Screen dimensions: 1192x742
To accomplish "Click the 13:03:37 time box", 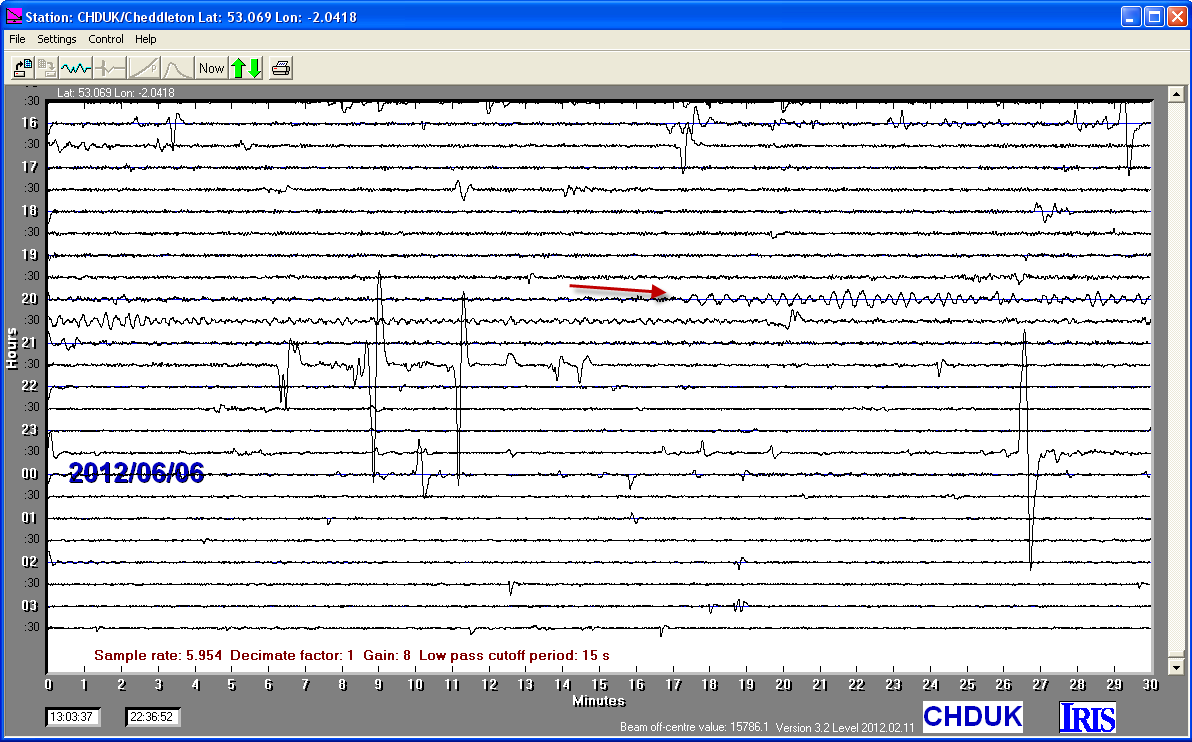I will coord(71,716).
